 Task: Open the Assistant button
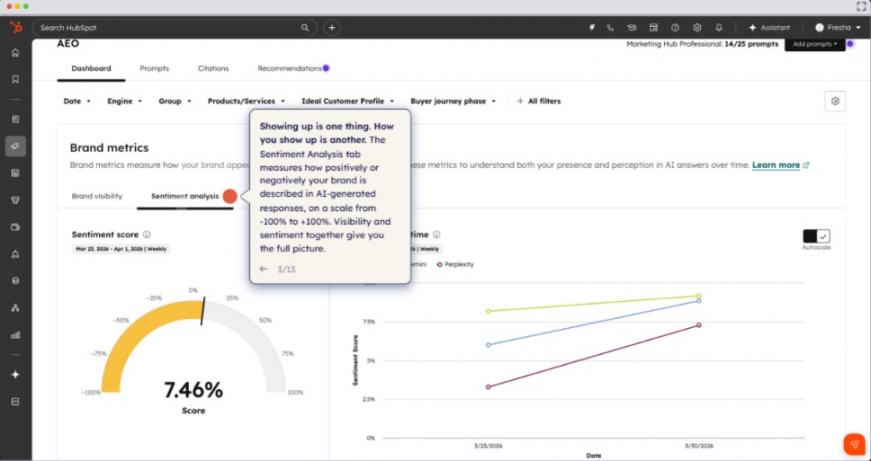click(x=769, y=27)
